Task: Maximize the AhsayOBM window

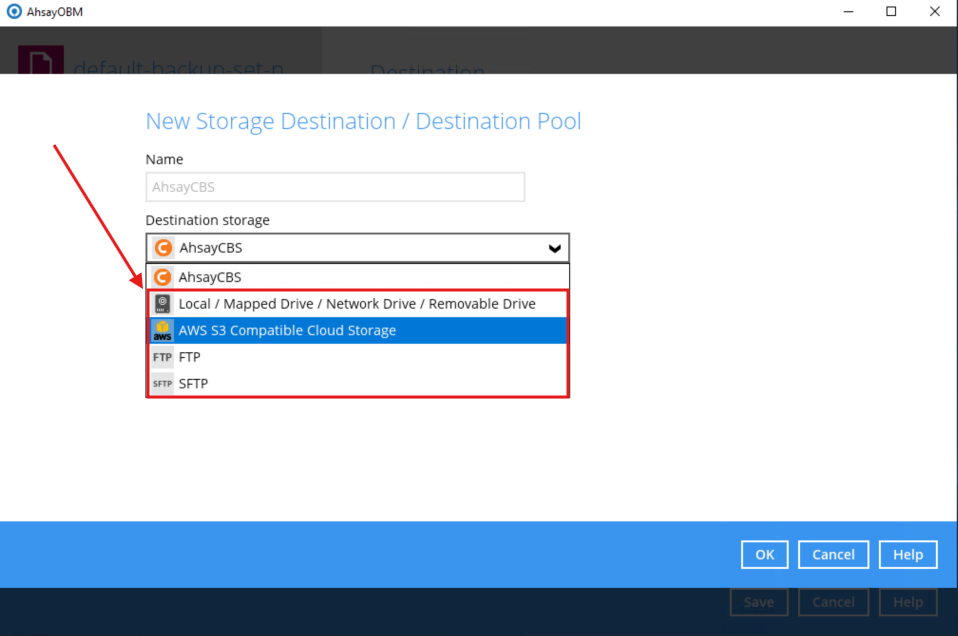Action: pos(891,12)
